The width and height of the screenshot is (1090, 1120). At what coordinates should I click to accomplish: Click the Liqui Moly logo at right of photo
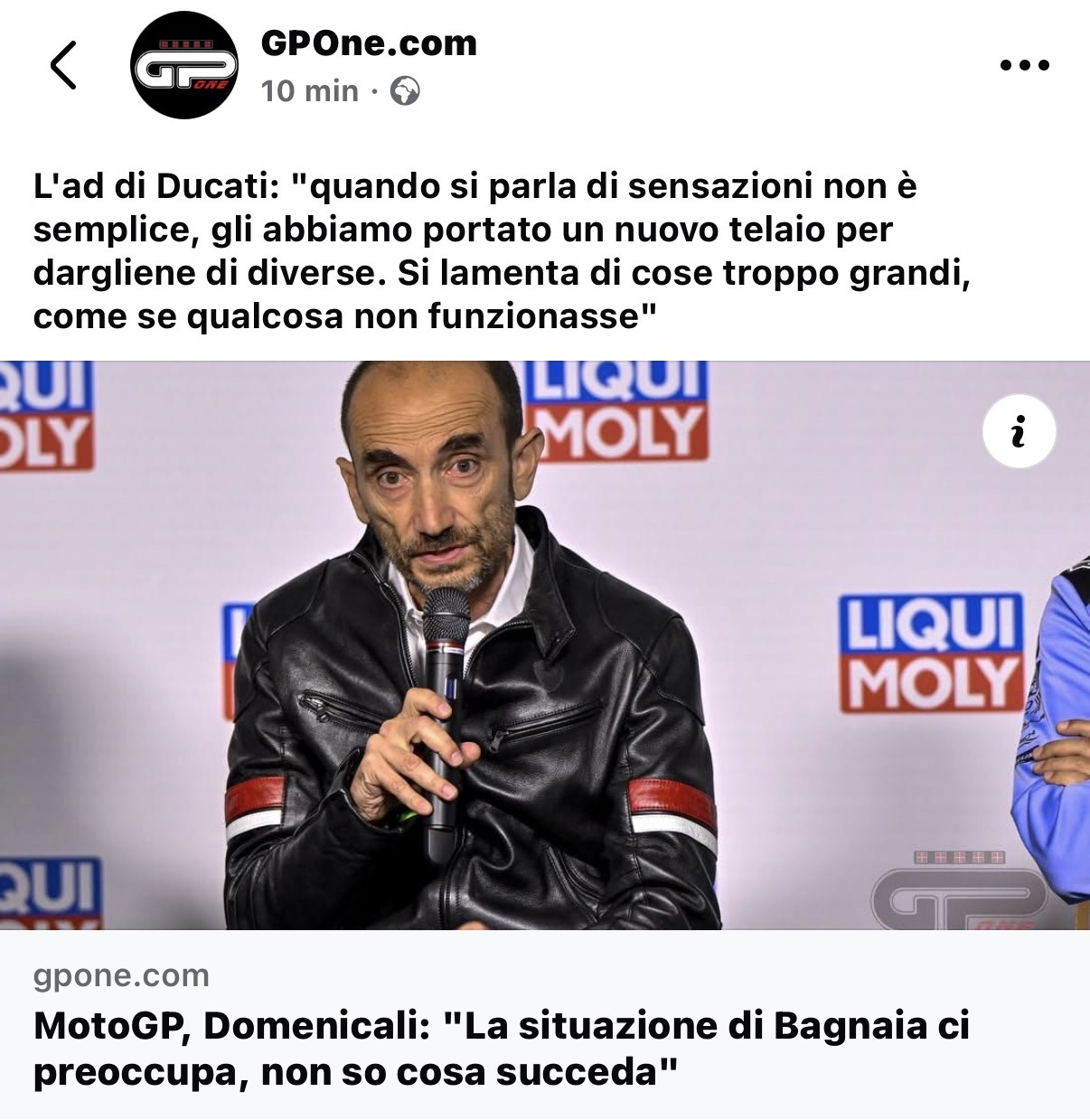coord(931,653)
